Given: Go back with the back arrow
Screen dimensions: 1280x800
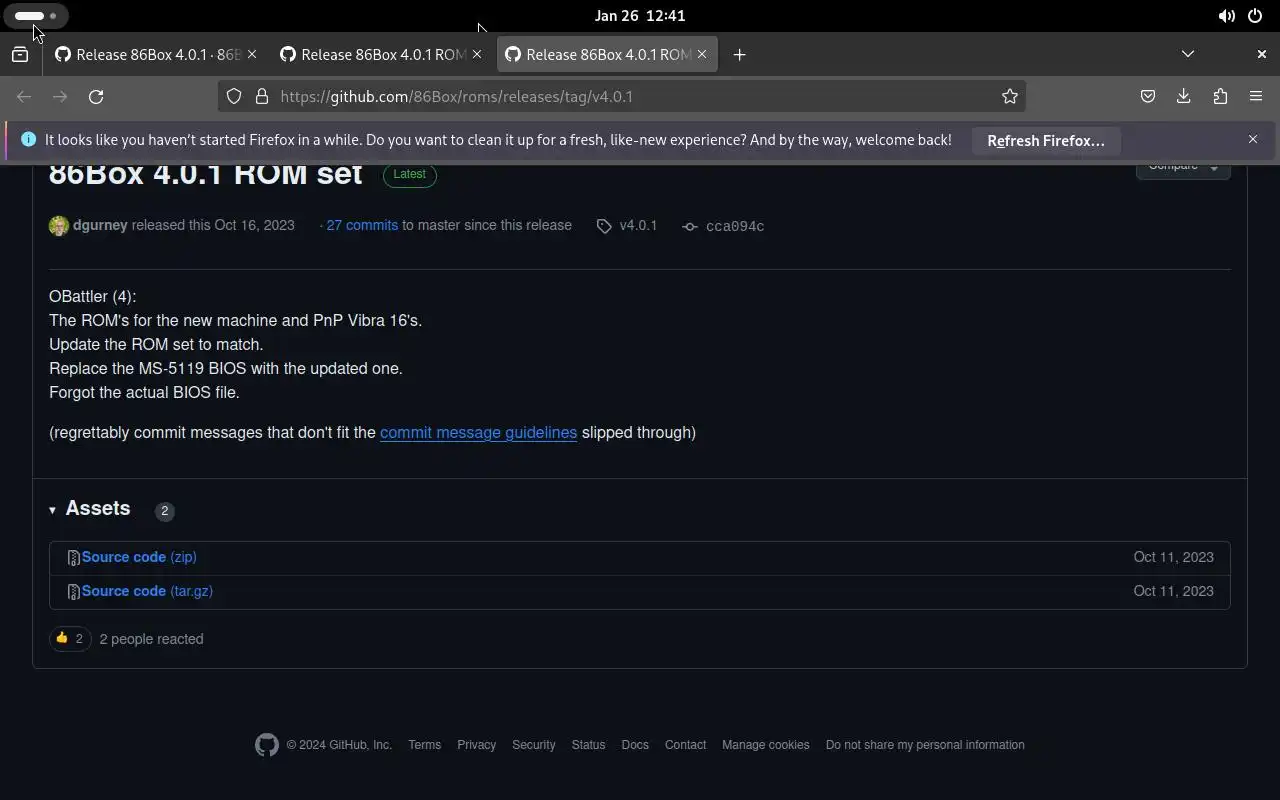Looking at the screenshot, I should 24,97.
